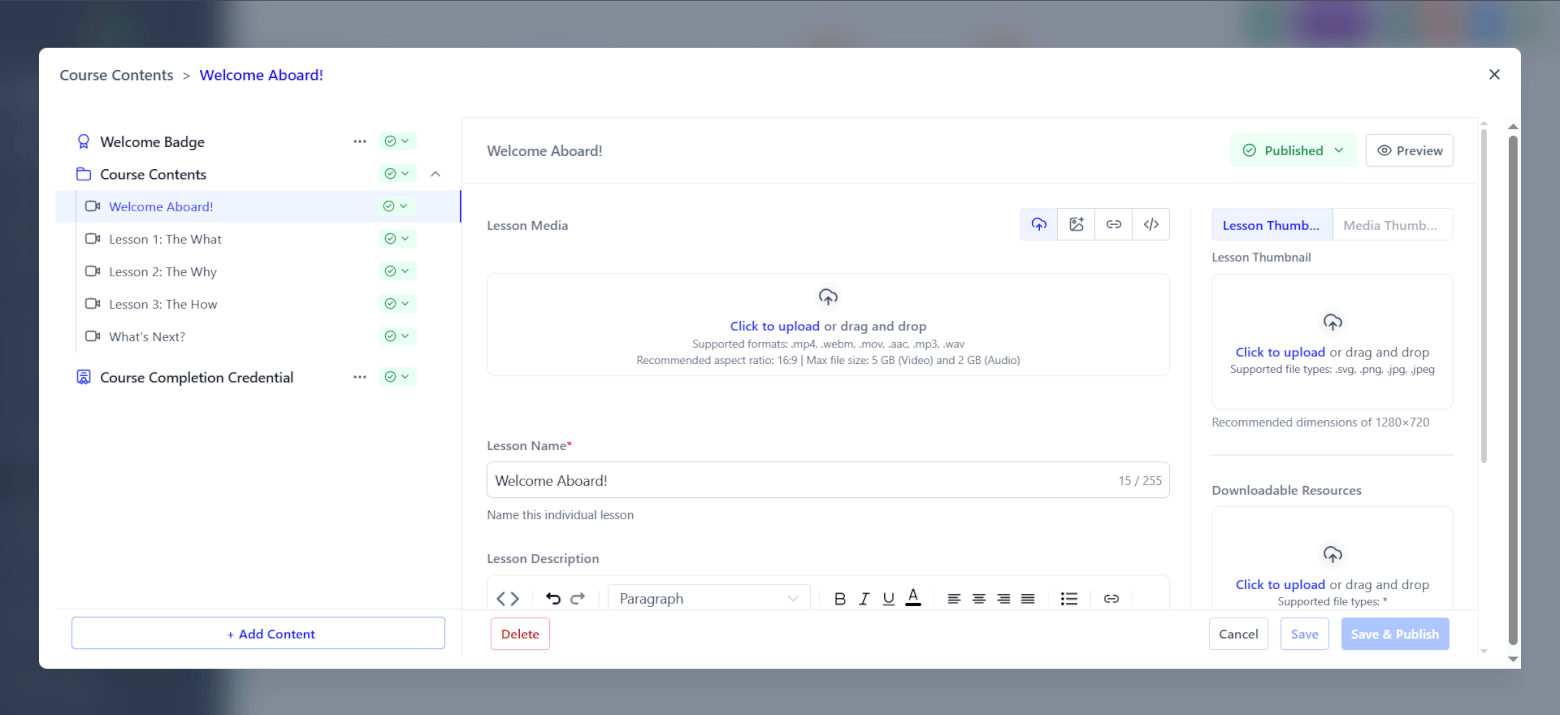Select Lesson 2: The Why in the tree
The width and height of the screenshot is (1560, 715).
(163, 272)
